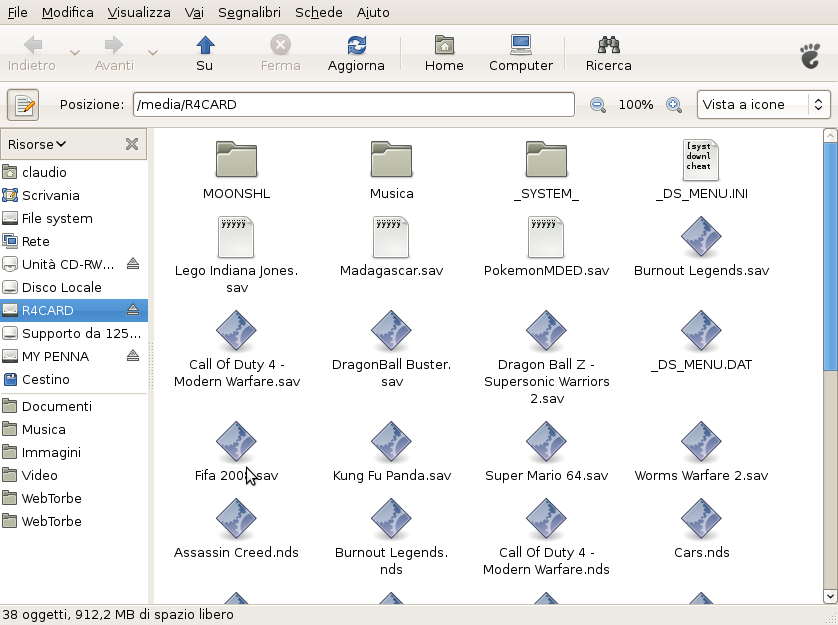838x625 pixels.
Task: Open Scrivania in sidebar
Action: point(74,195)
